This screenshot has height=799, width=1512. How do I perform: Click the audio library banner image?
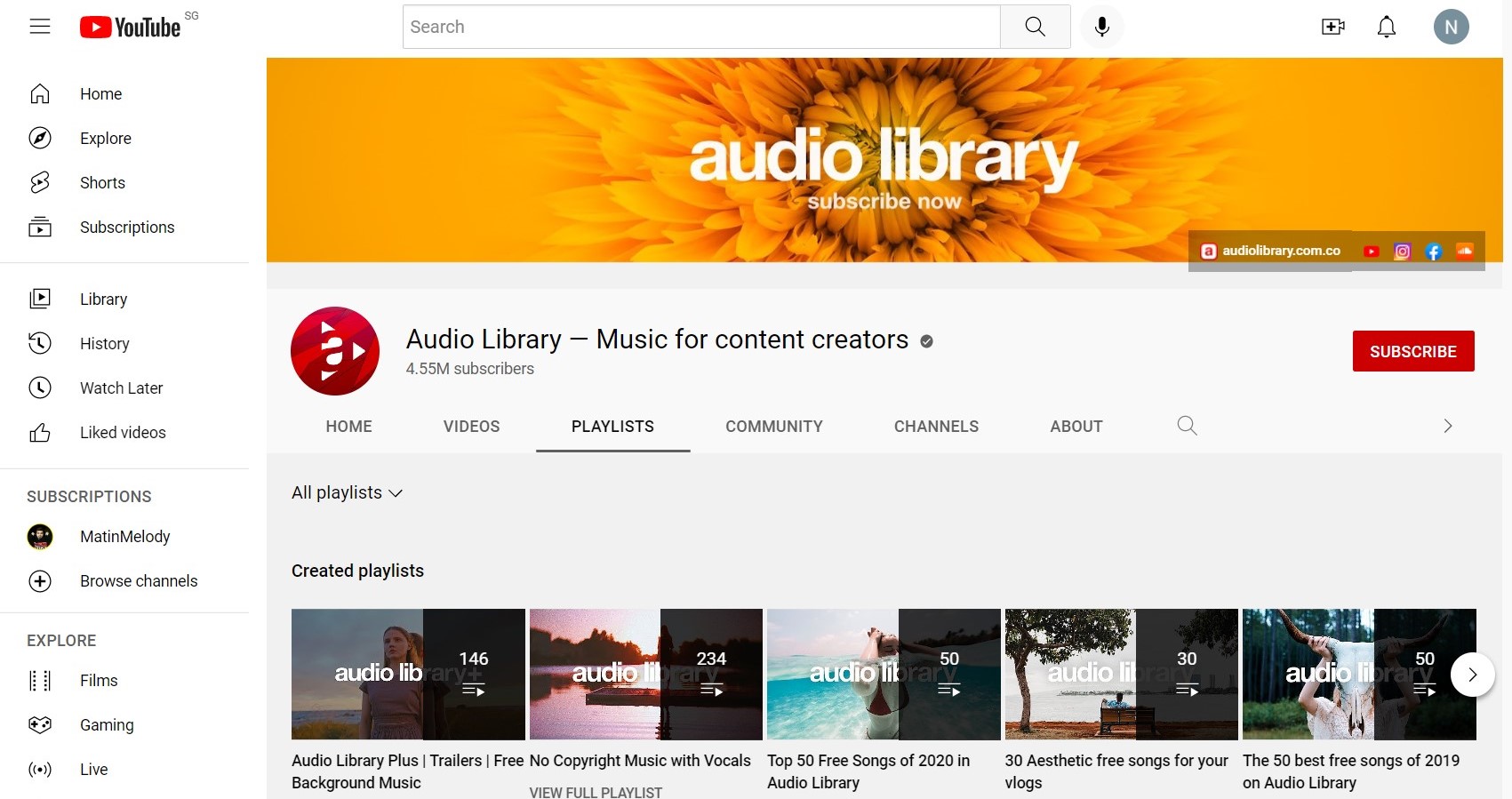click(884, 160)
